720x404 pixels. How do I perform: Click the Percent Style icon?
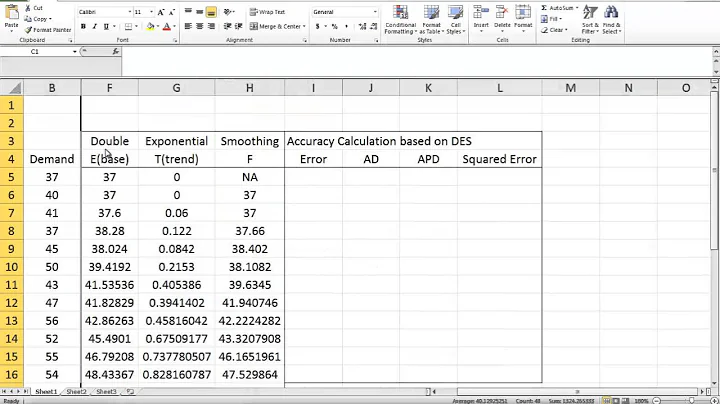click(x=335, y=27)
